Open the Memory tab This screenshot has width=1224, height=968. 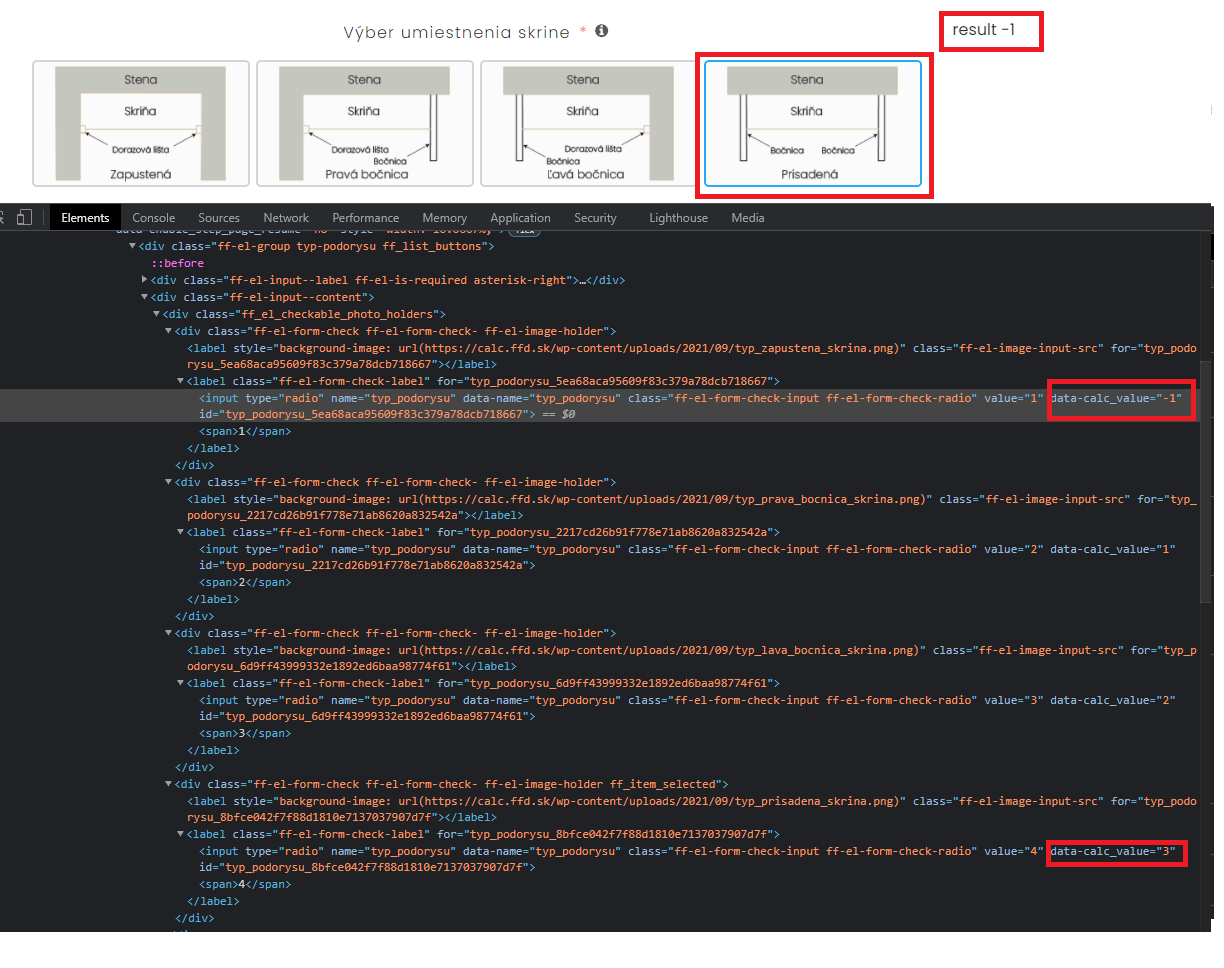pos(444,218)
